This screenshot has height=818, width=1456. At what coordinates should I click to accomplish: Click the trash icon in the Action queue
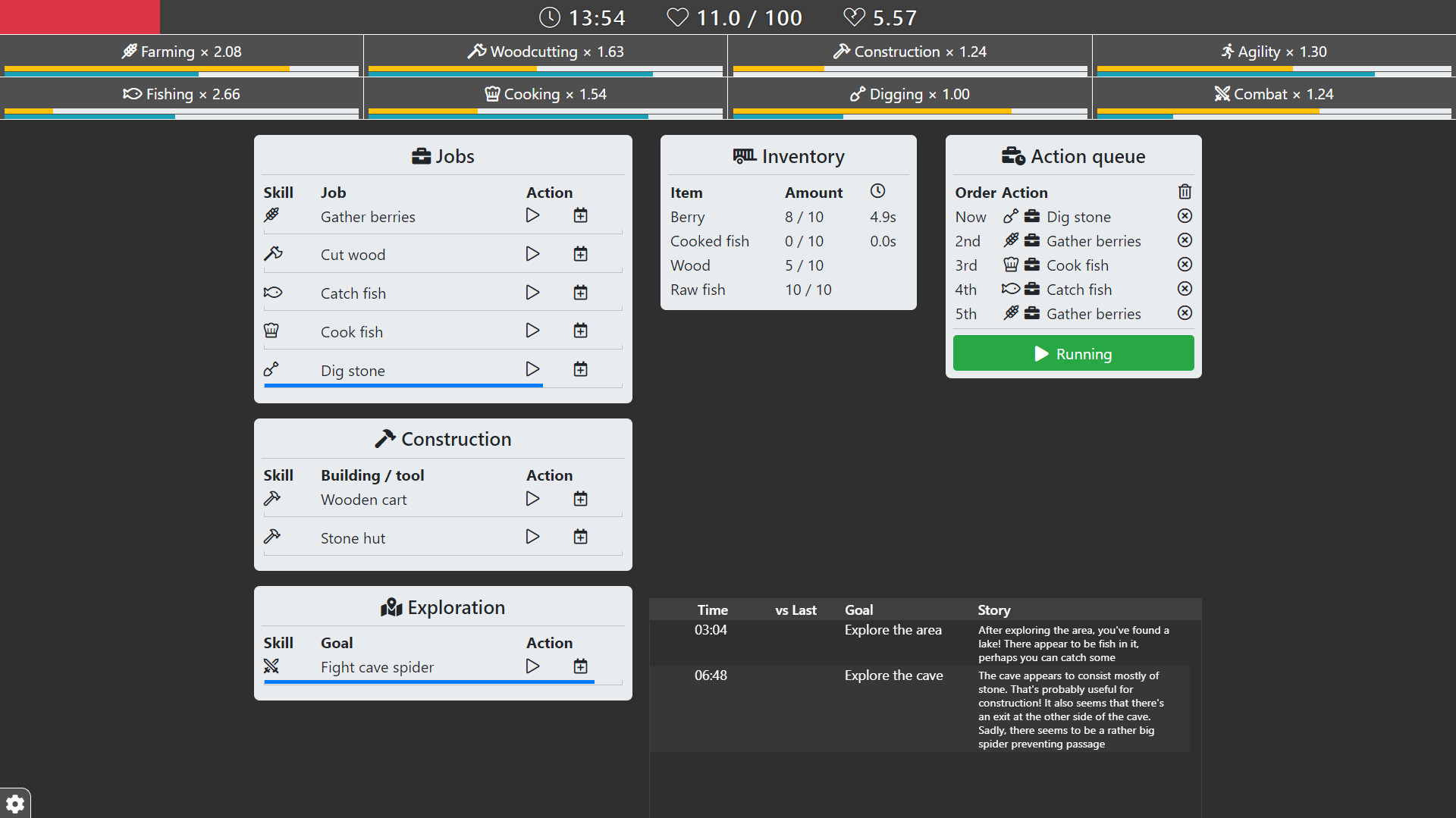pyautogui.click(x=1185, y=192)
